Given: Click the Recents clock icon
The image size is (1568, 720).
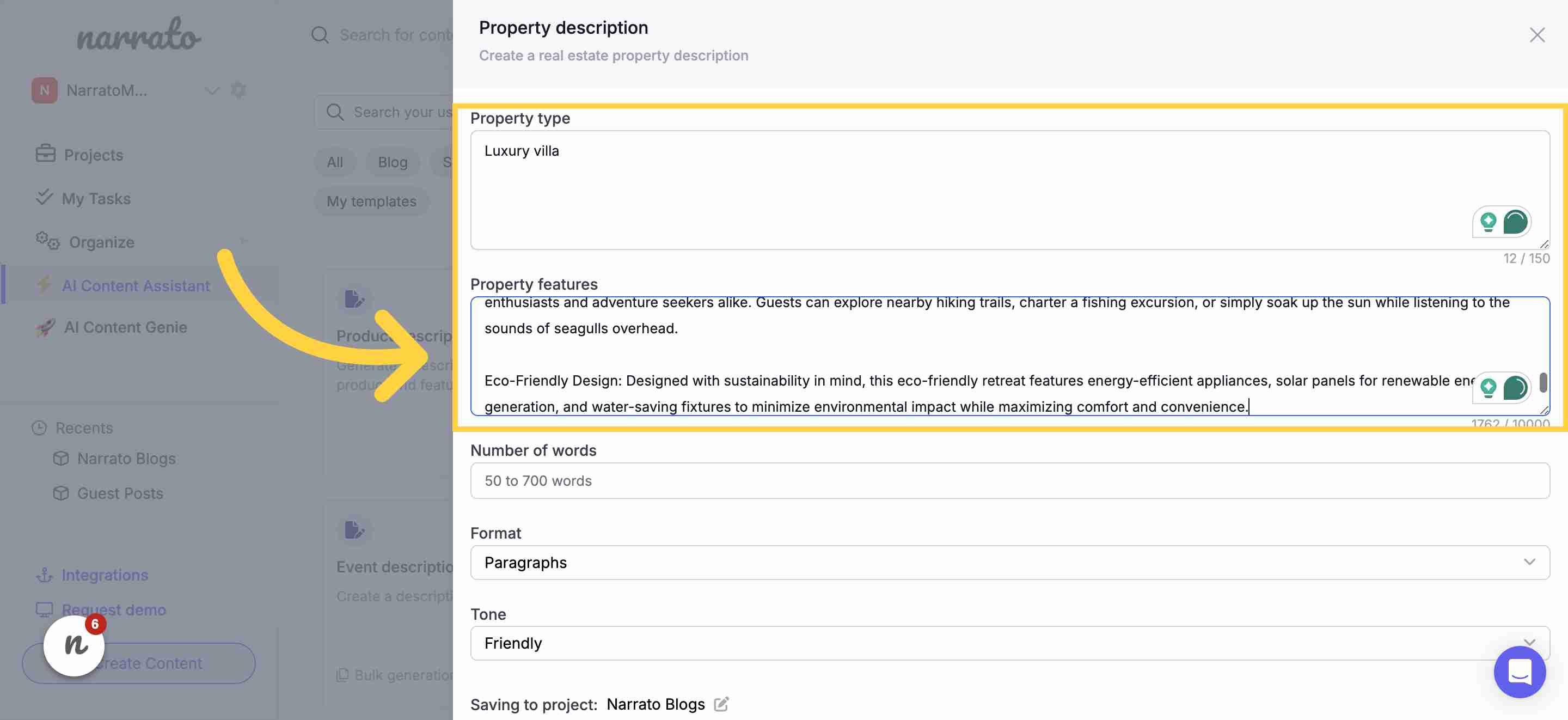Looking at the screenshot, I should [x=39, y=428].
